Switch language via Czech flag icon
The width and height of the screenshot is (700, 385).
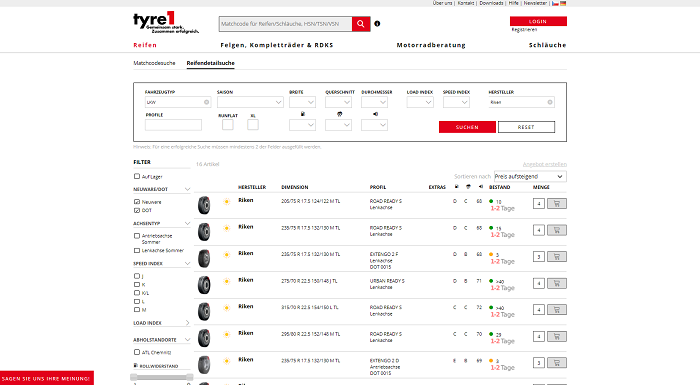[x=555, y=3]
